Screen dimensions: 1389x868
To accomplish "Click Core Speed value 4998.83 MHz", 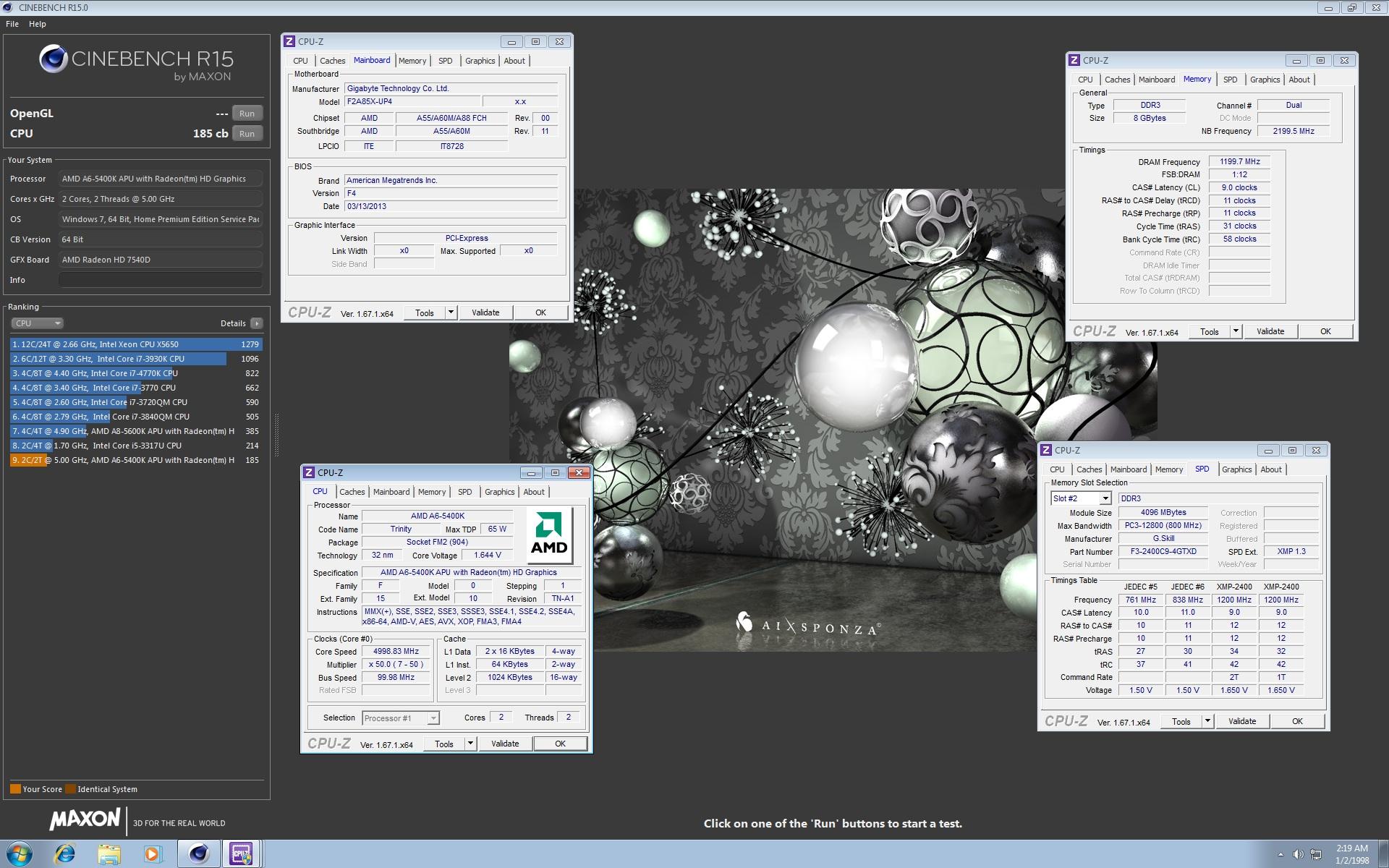I will pyautogui.click(x=396, y=652).
